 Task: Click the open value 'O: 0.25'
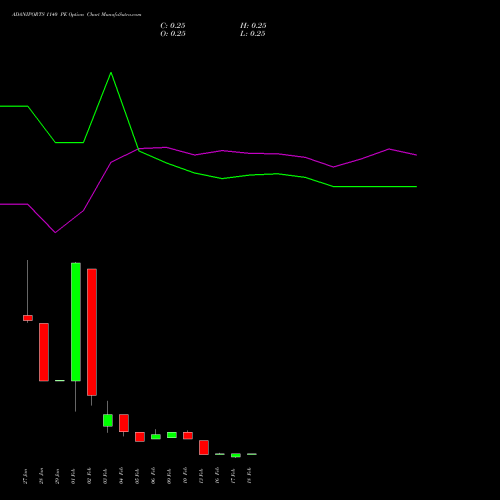(173, 34)
